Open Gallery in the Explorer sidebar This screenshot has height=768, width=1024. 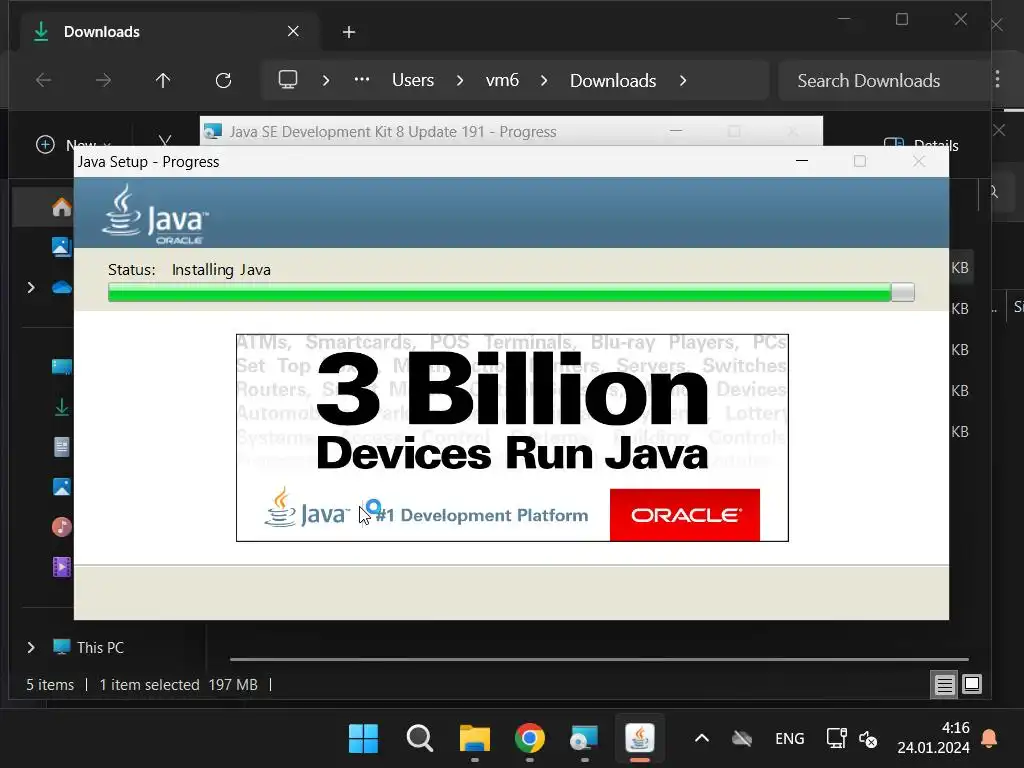click(61, 247)
